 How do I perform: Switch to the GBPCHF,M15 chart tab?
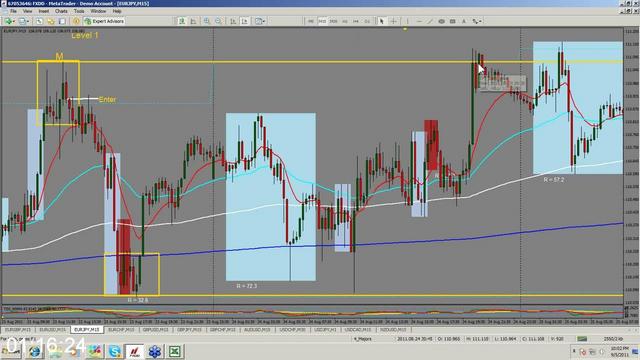(223, 329)
